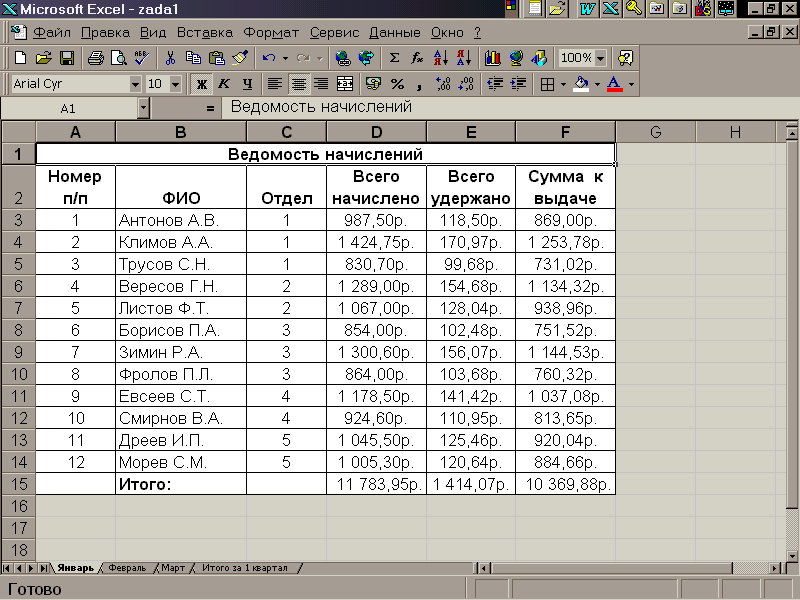Print the sheet with printer icon
The height and width of the screenshot is (600, 800).
95,58
